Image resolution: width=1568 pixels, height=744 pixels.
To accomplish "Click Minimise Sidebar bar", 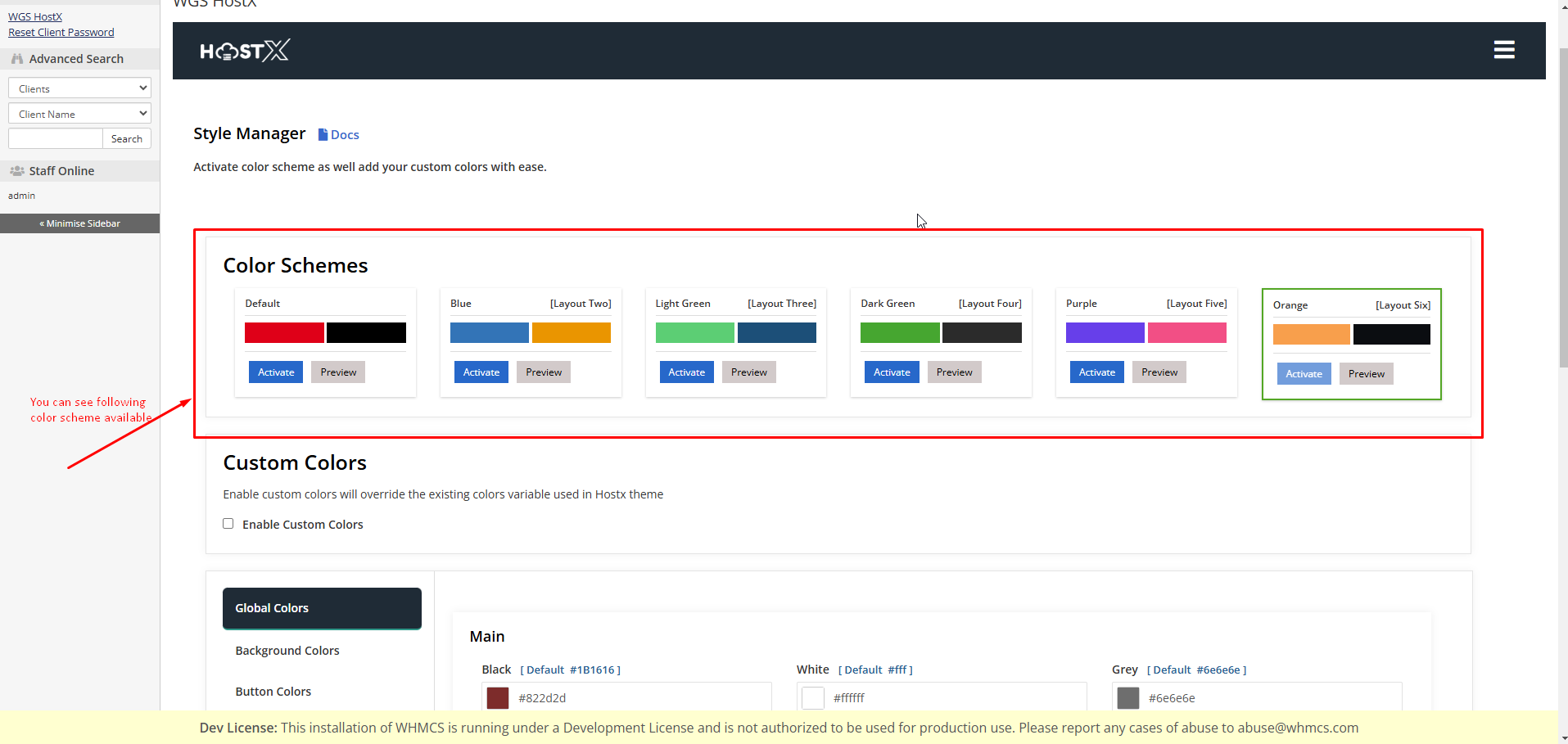I will pos(79,223).
